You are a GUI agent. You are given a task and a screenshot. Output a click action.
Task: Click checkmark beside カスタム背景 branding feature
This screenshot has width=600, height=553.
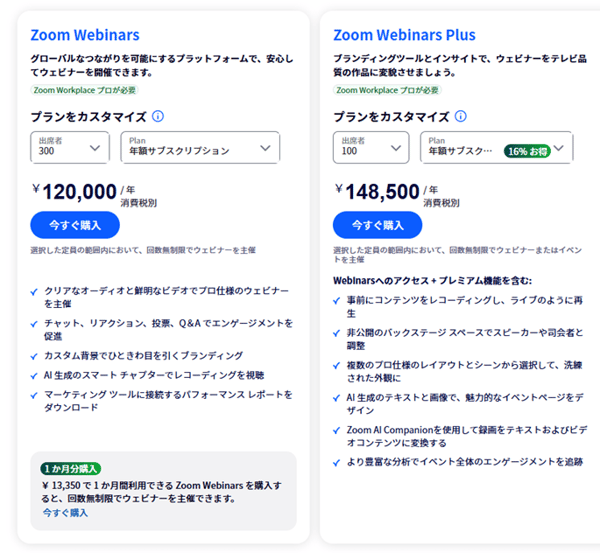pos(35,356)
